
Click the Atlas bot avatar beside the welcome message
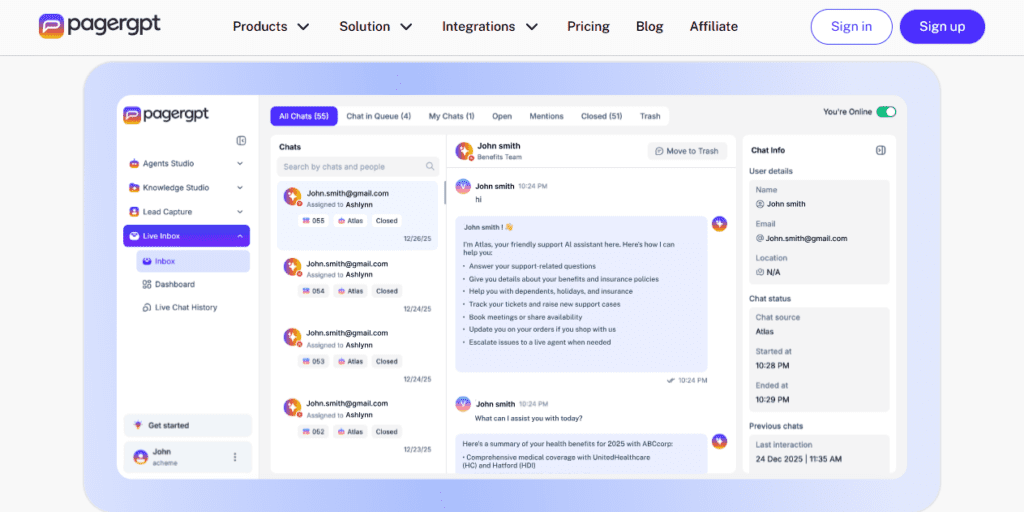[719, 224]
